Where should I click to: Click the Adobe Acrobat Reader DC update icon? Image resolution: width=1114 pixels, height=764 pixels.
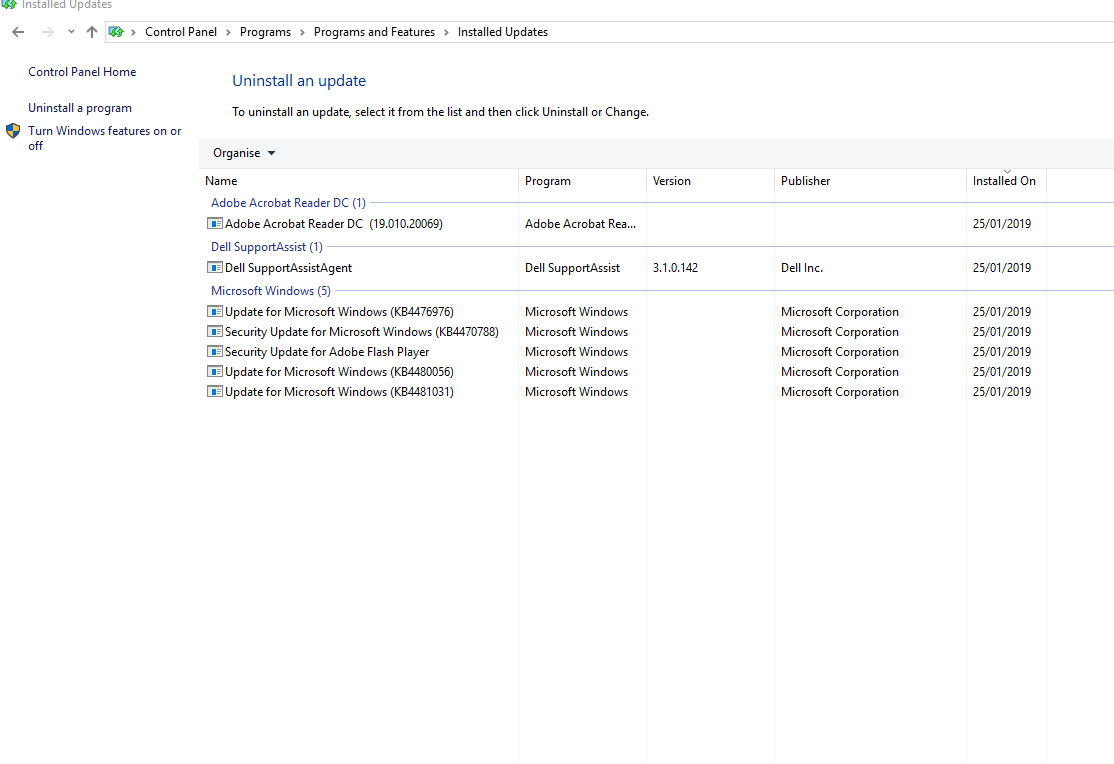click(x=214, y=223)
